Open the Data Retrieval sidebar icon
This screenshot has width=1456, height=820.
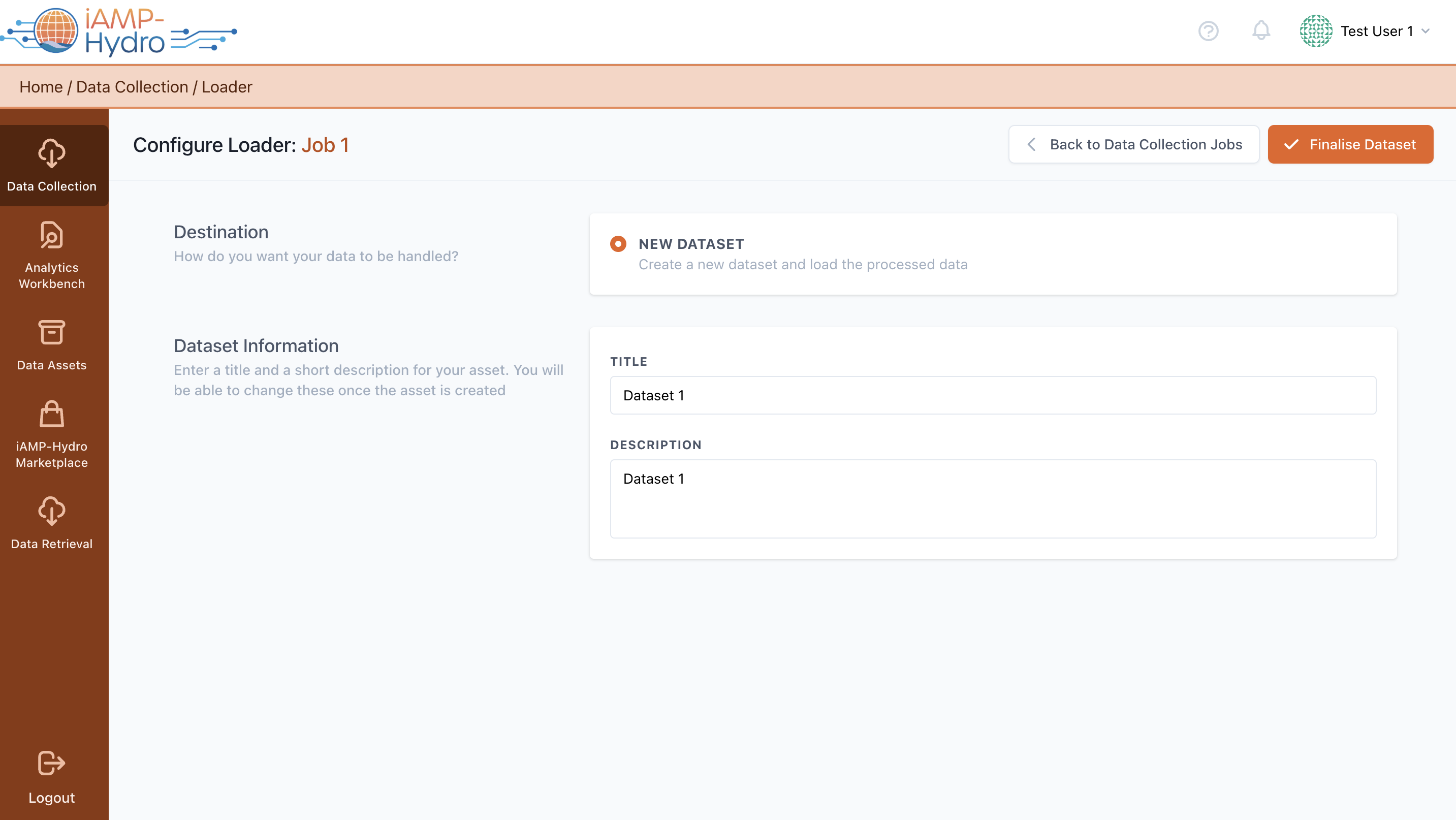click(x=51, y=511)
